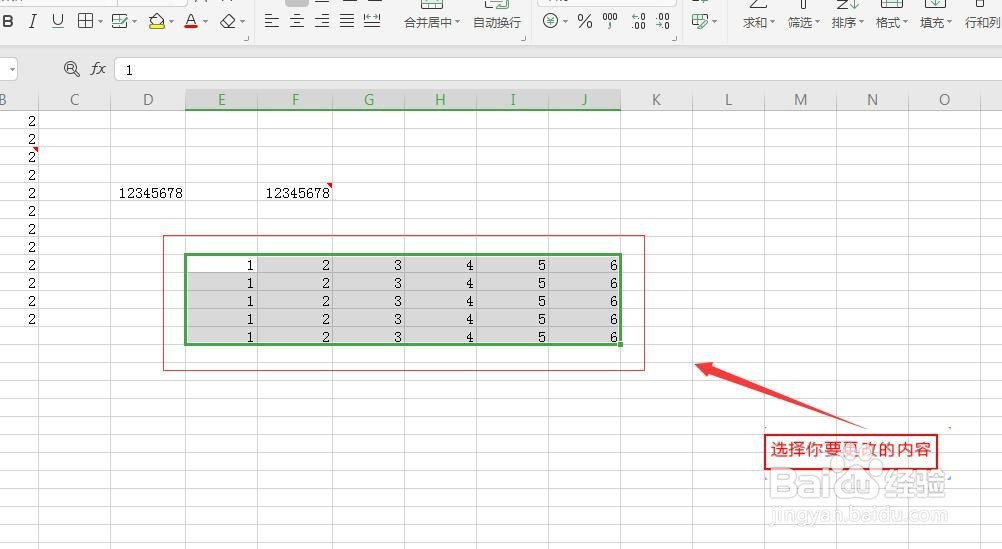The height and width of the screenshot is (549, 1002).
Task: Justify text alignment
Action: pyautogui.click(x=347, y=21)
